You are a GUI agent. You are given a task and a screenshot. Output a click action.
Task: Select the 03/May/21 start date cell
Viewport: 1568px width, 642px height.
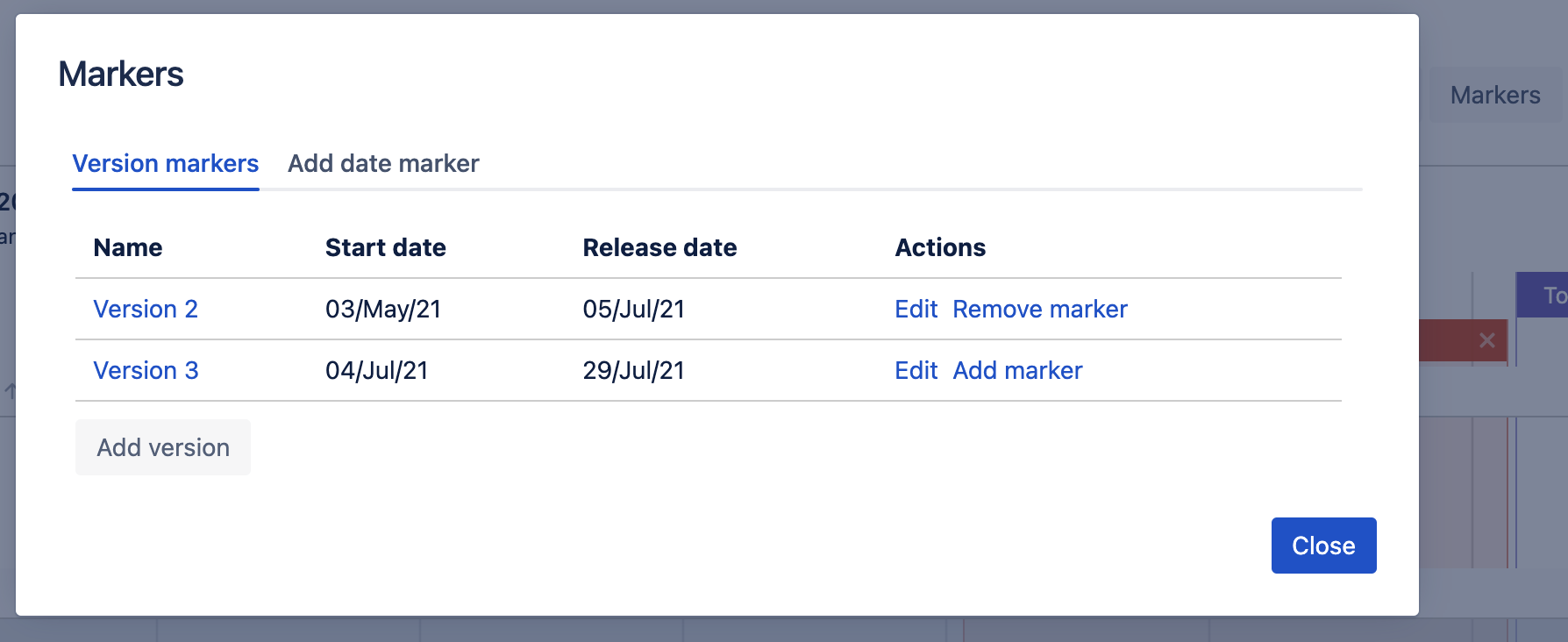pos(382,310)
